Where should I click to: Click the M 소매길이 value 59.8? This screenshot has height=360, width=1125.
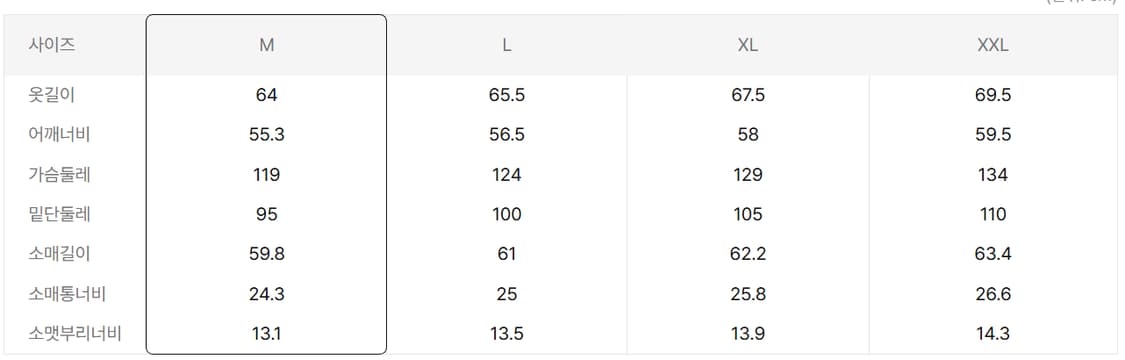(x=266, y=254)
